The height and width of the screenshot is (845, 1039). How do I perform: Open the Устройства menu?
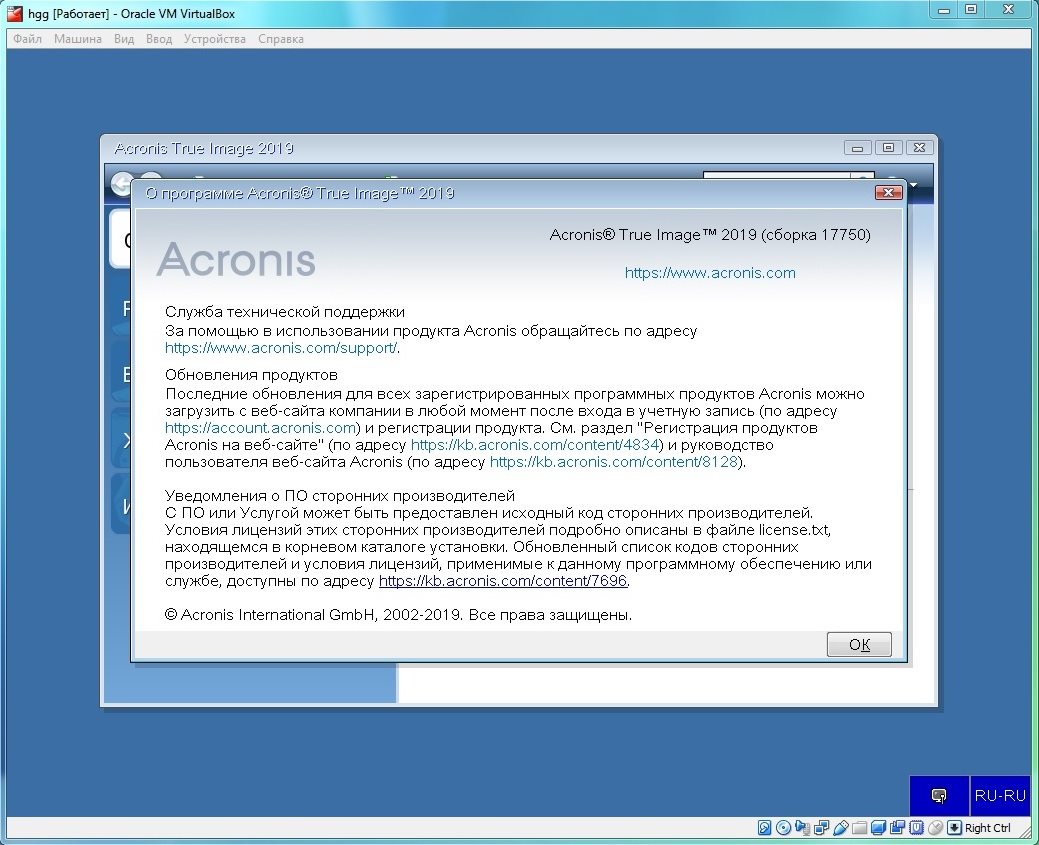coord(212,39)
